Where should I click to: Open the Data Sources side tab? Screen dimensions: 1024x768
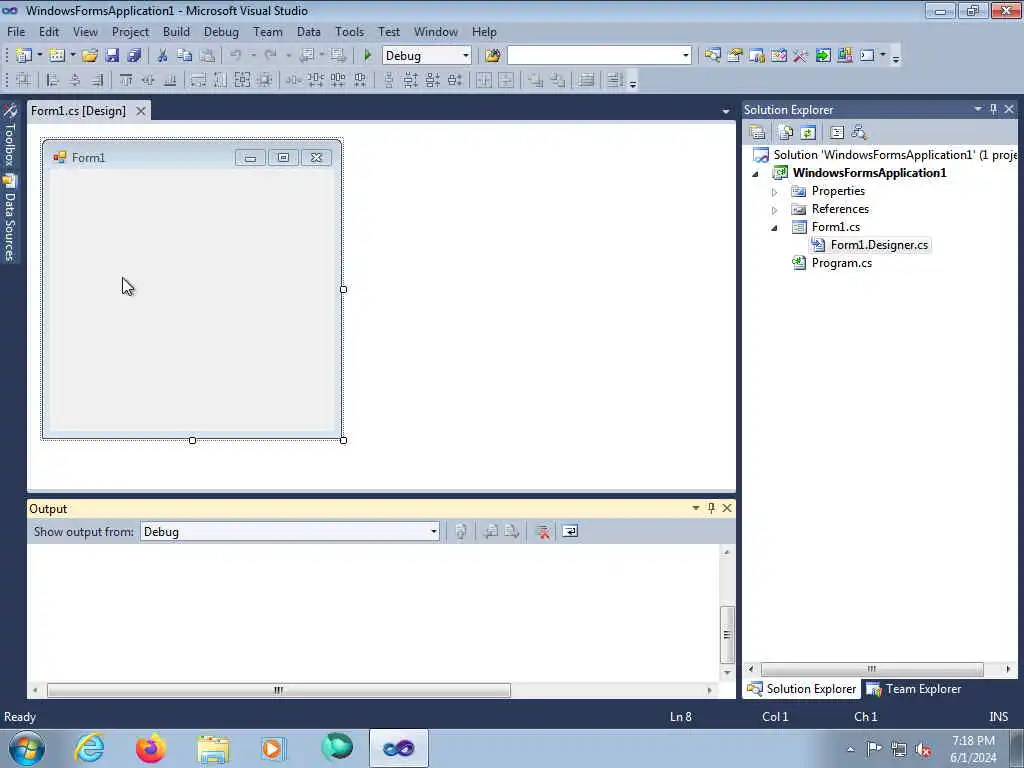9,218
